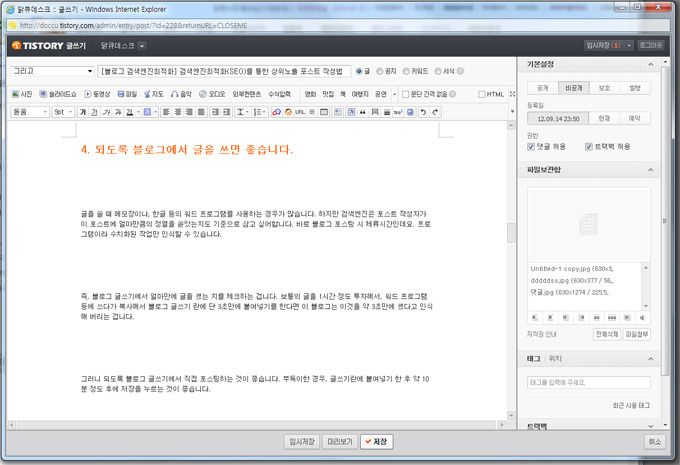The image size is (680, 465).
Task: Collapse the 기본설정 panel
Action: [651, 65]
